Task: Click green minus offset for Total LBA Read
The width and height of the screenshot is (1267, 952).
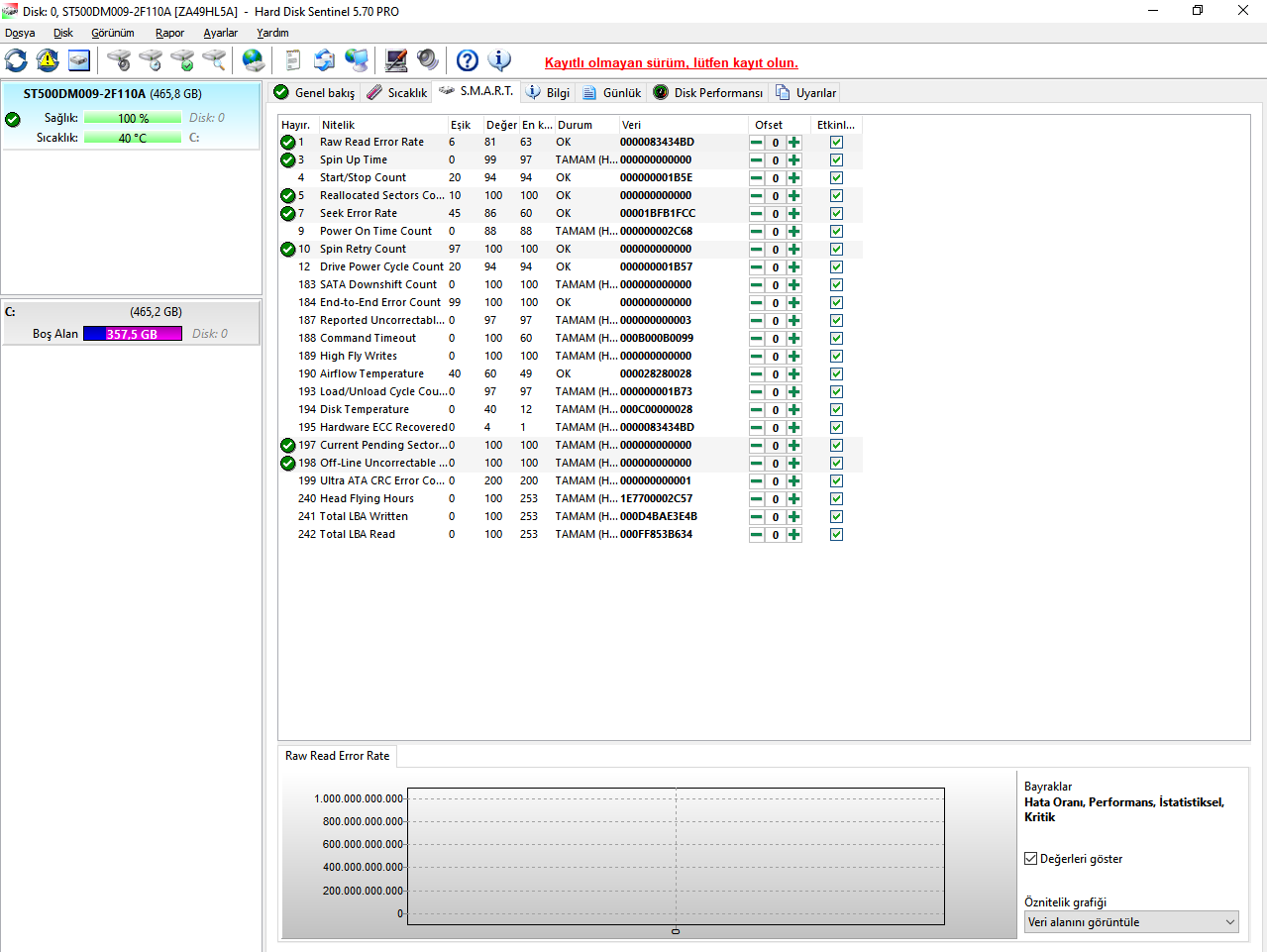Action: coord(757,535)
